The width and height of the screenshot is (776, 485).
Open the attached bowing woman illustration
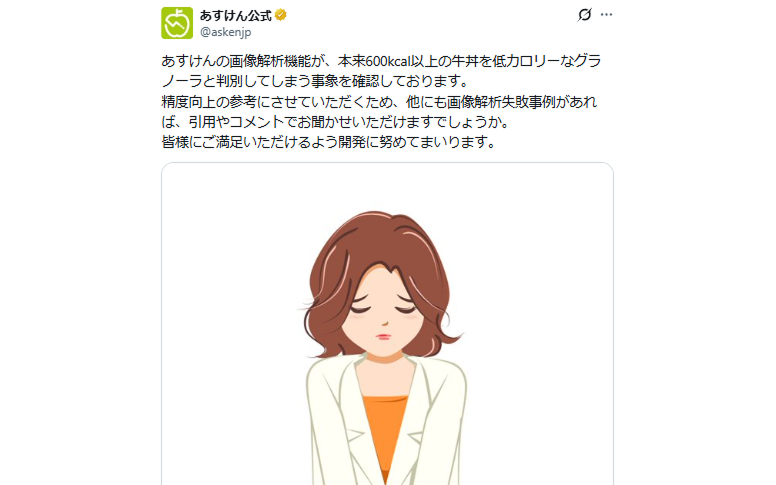point(387,324)
